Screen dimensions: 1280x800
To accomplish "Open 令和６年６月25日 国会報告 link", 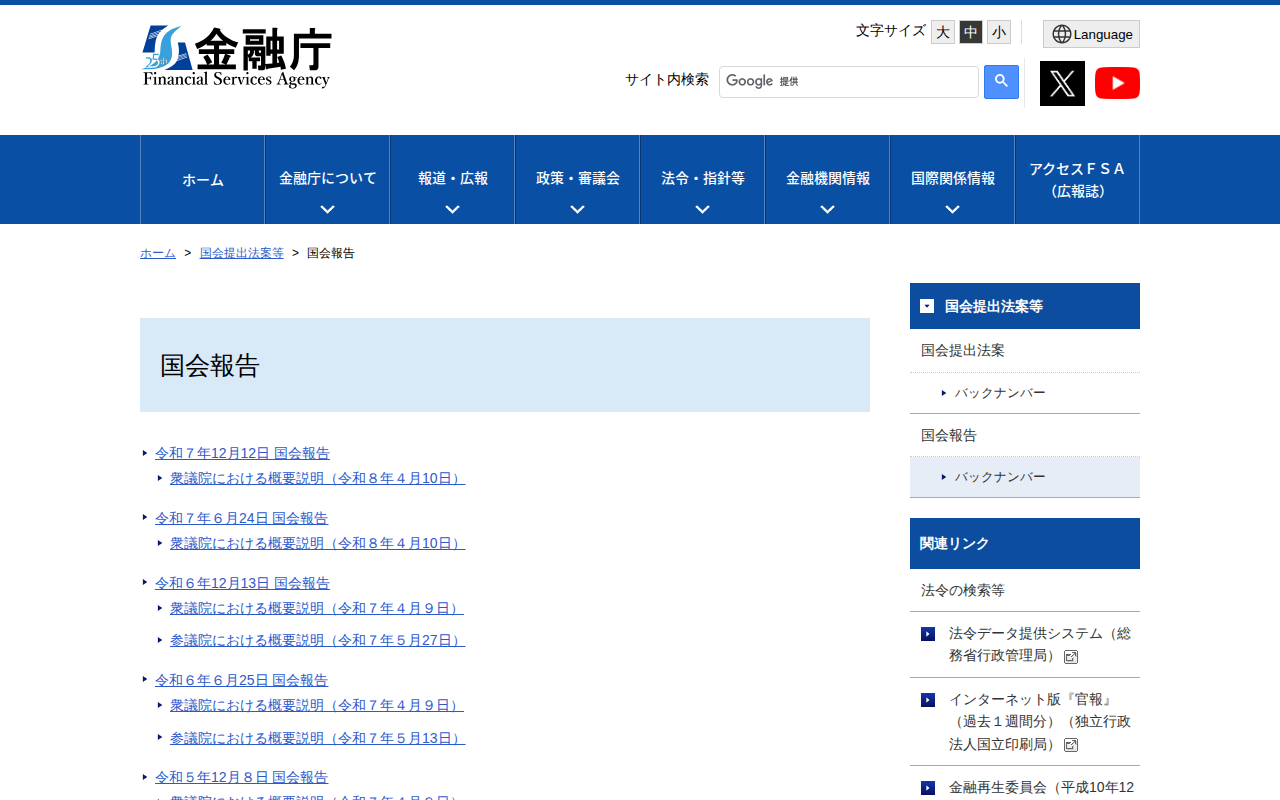I will pos(241,680).
